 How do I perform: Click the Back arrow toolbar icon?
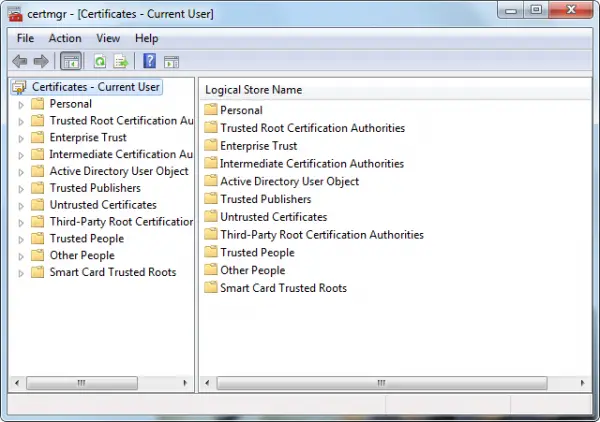[20, 61]
